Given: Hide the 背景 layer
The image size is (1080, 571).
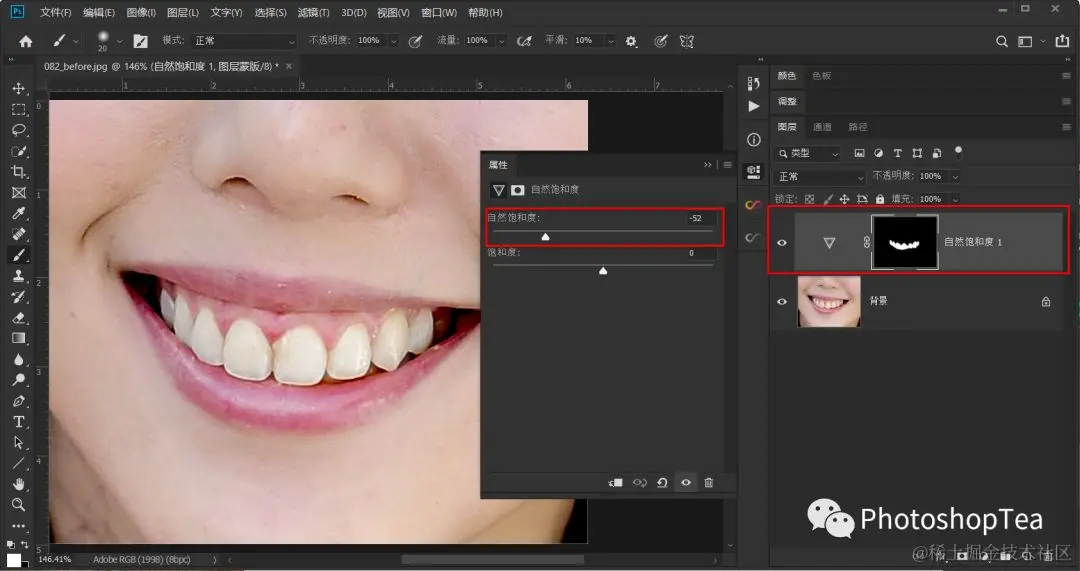Looking at the screenshot, I should tap(782, 301).
